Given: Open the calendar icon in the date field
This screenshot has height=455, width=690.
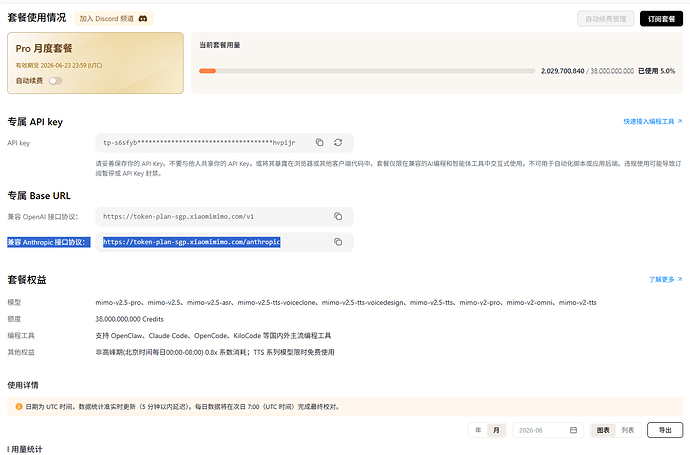Looking at the screenshot, I should 573,430.
